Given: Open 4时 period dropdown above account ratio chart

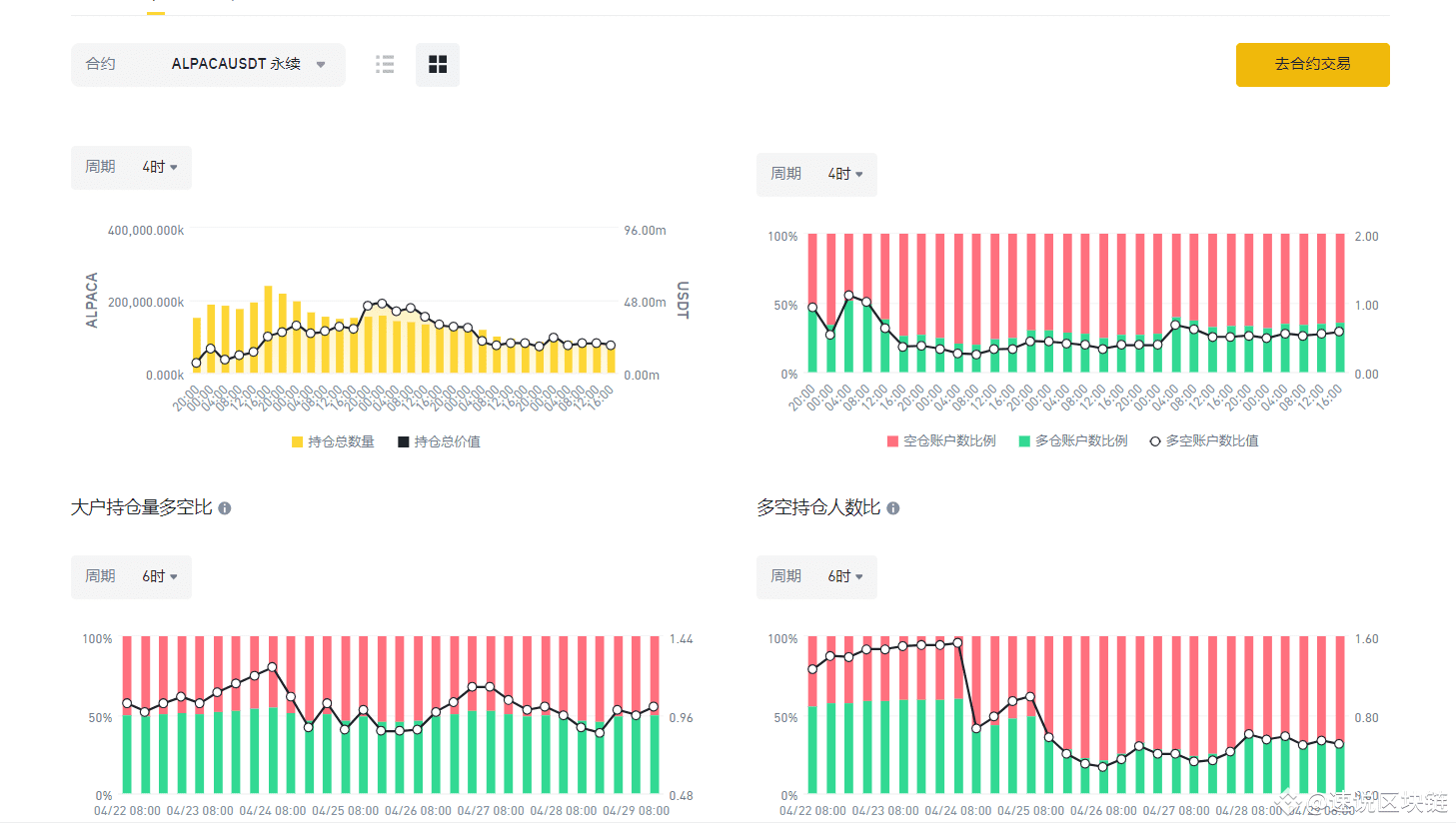Looking at the screenshot, I should point(845,175).
